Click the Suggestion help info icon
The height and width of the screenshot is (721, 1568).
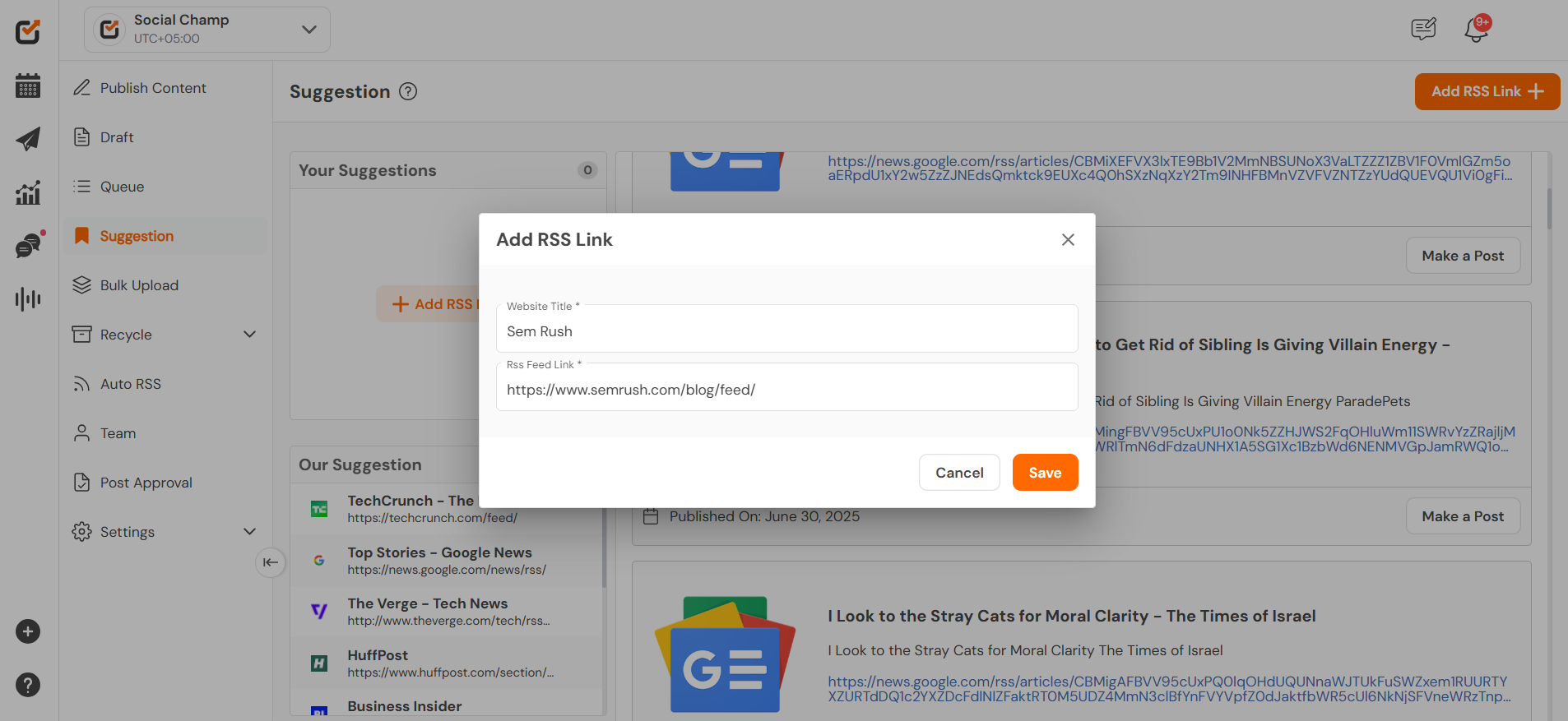pyautogui.click(x=408, y=91)
